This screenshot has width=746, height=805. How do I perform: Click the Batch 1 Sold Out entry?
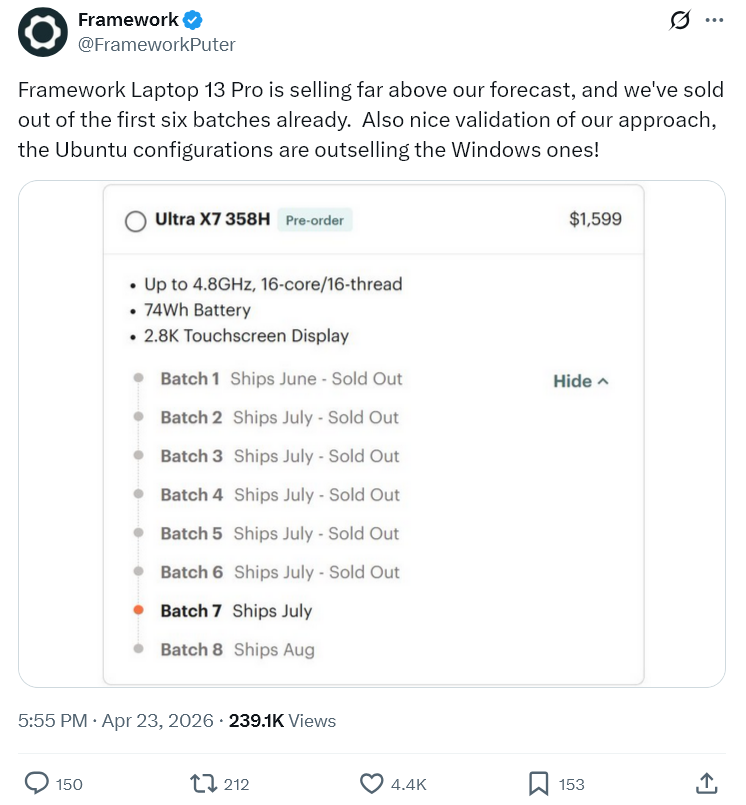[x=281, y=379]
